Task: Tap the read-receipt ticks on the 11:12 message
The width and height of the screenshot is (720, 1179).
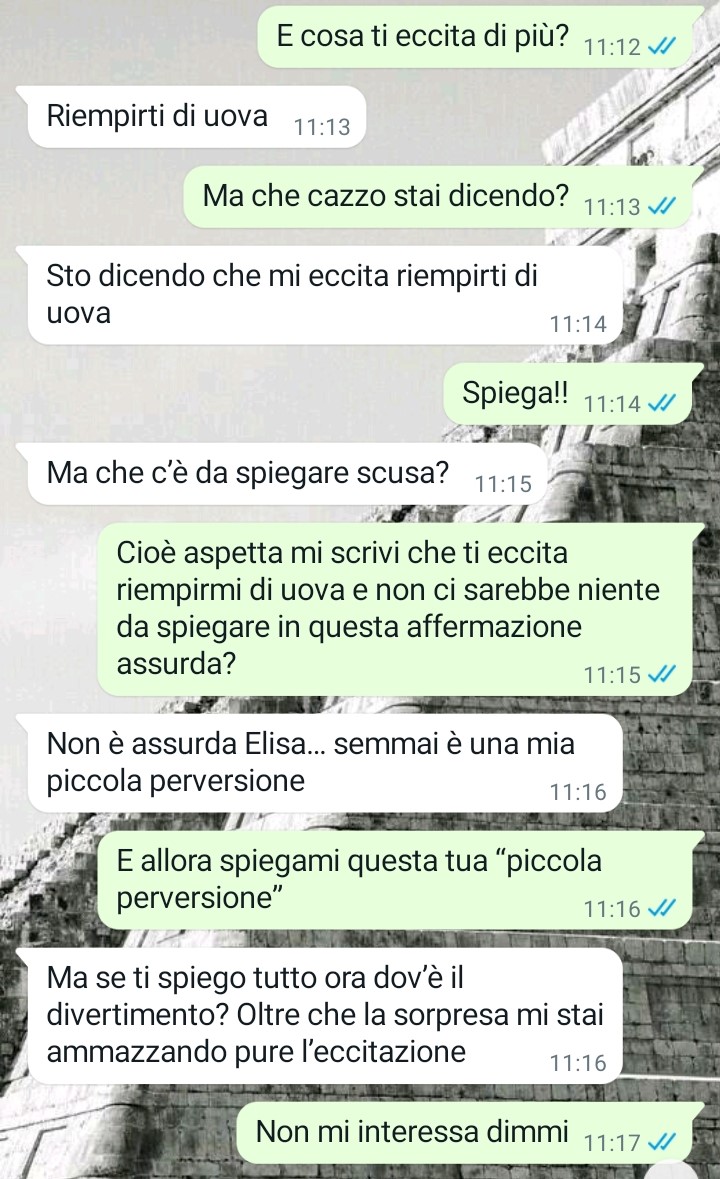Action: pos(661,47)
